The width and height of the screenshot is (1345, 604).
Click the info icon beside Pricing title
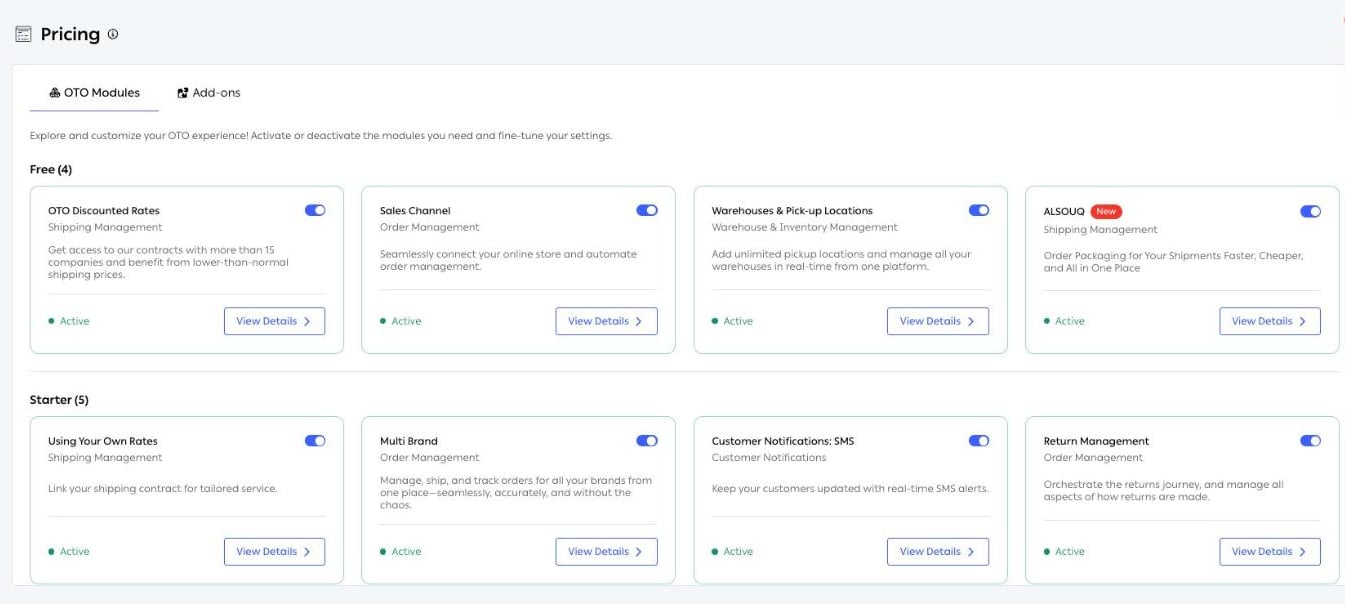coord(113,34)
